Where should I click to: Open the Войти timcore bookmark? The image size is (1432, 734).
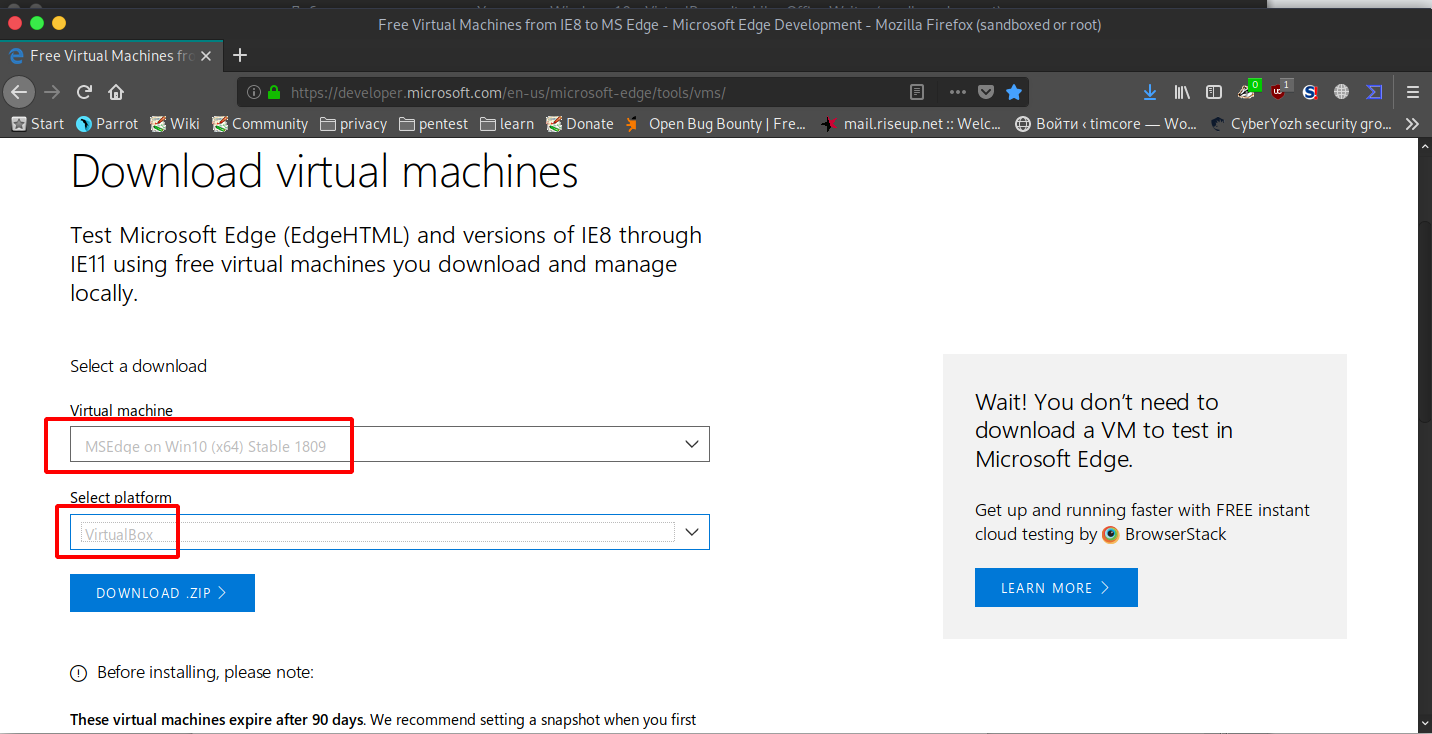pyautogui.click(x=1105, y=124)
